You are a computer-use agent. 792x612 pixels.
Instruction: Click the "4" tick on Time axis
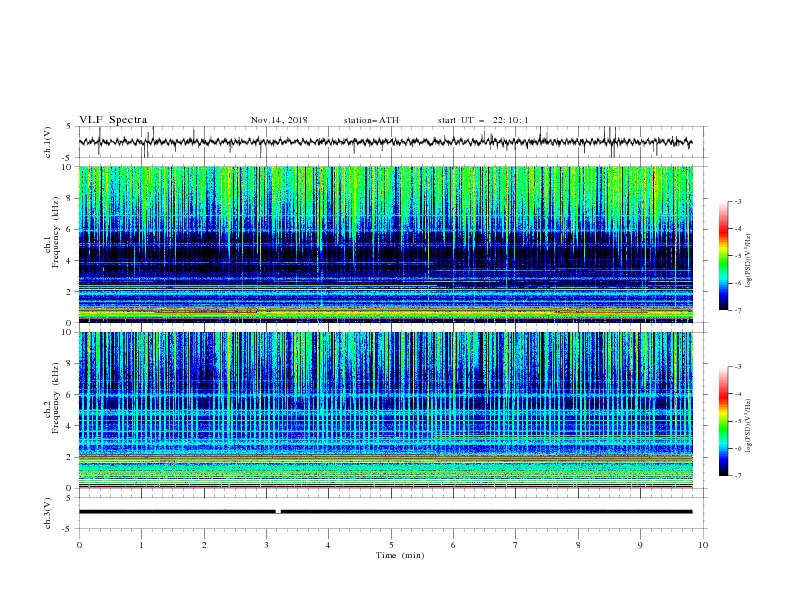pyautogui.click(x=328, y=545)
